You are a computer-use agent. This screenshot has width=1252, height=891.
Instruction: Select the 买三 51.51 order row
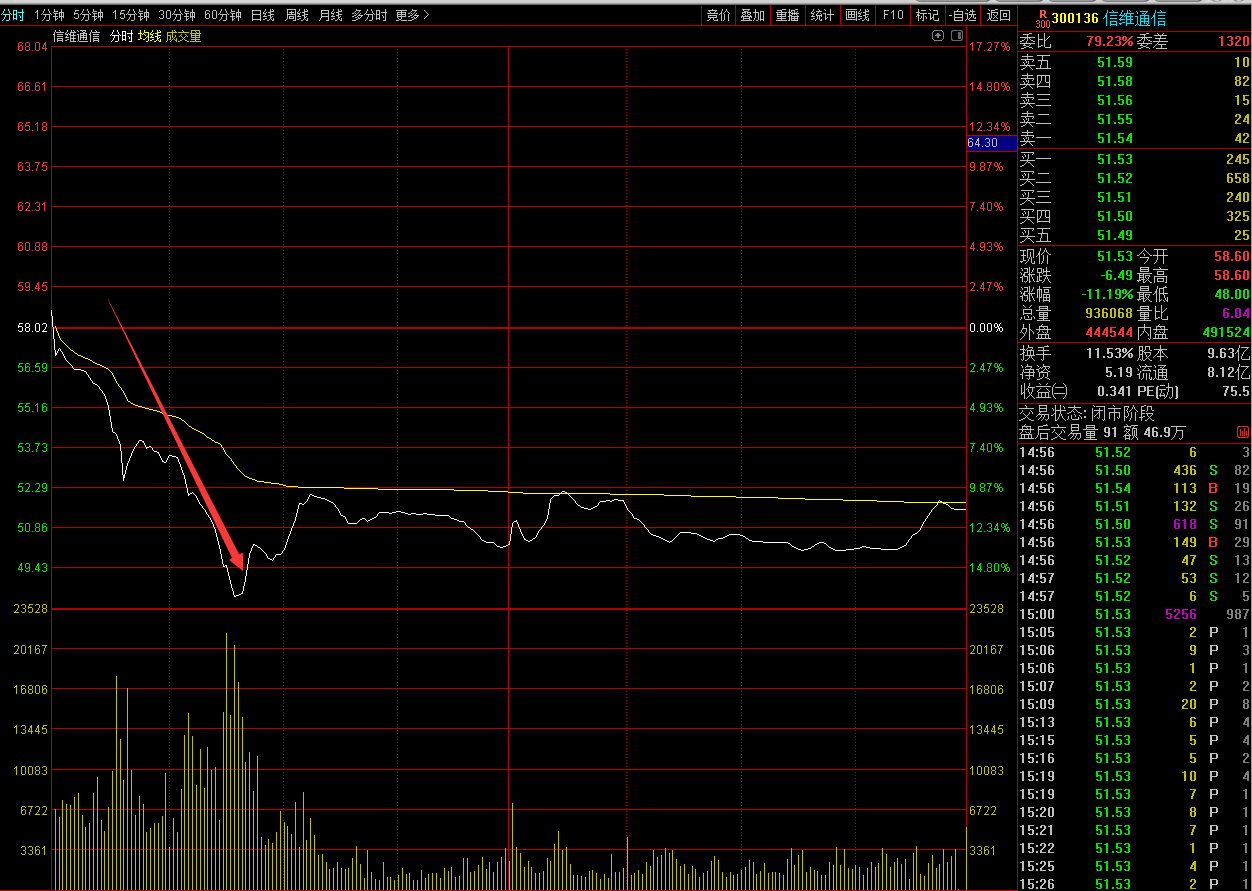[x=1134, y=197]
